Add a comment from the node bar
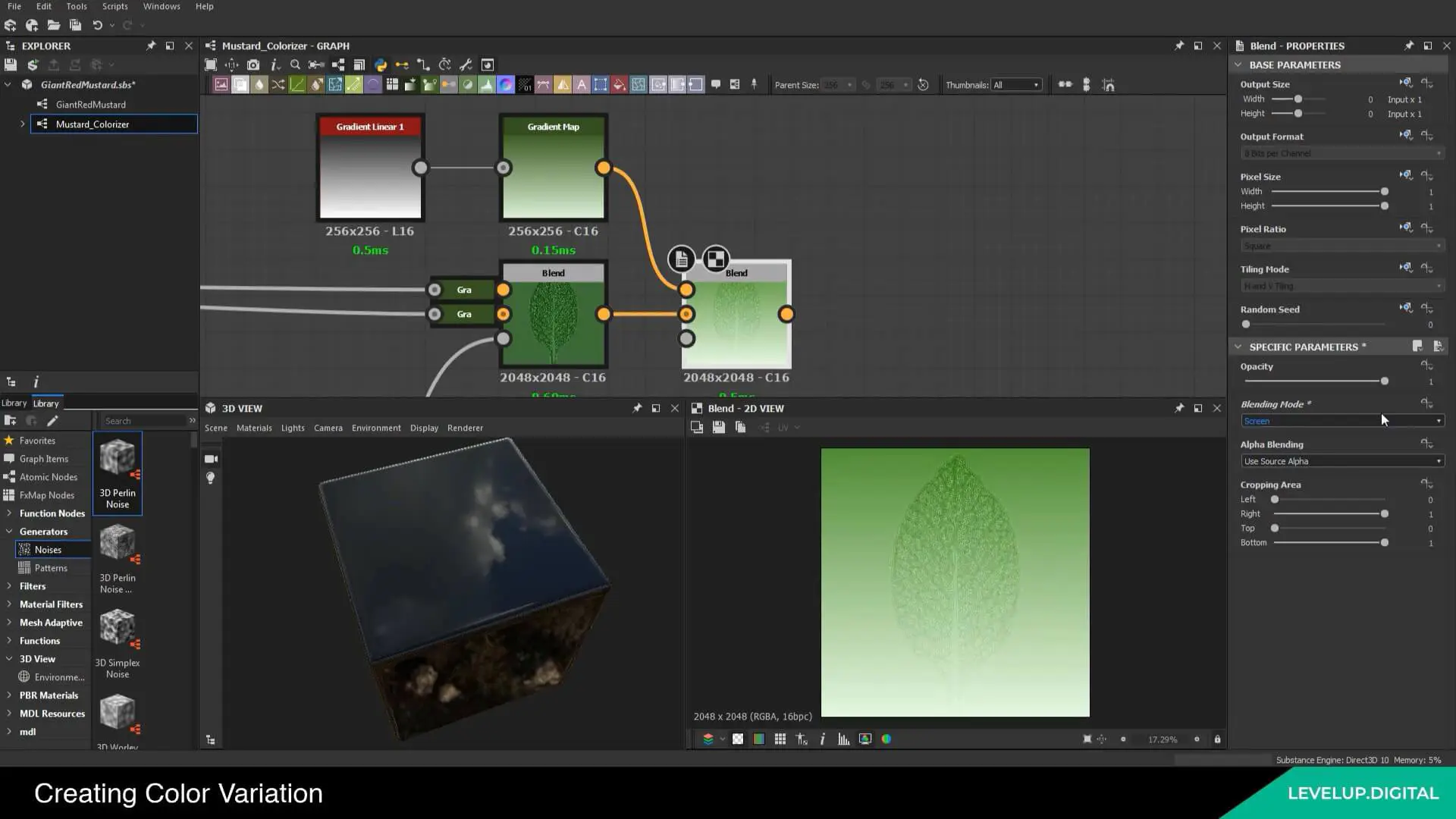The height and width of the screenshot is (819, 1456). point(715,85)
